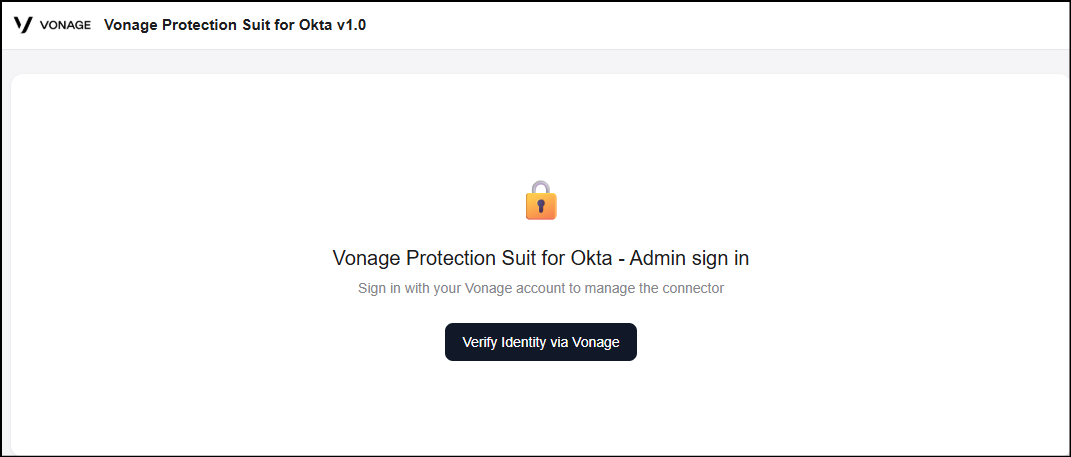1071x457 pixels.
Task: Click the Verify Identity via Vonage button
Action: pyautogui.click(x=541, y=342)
